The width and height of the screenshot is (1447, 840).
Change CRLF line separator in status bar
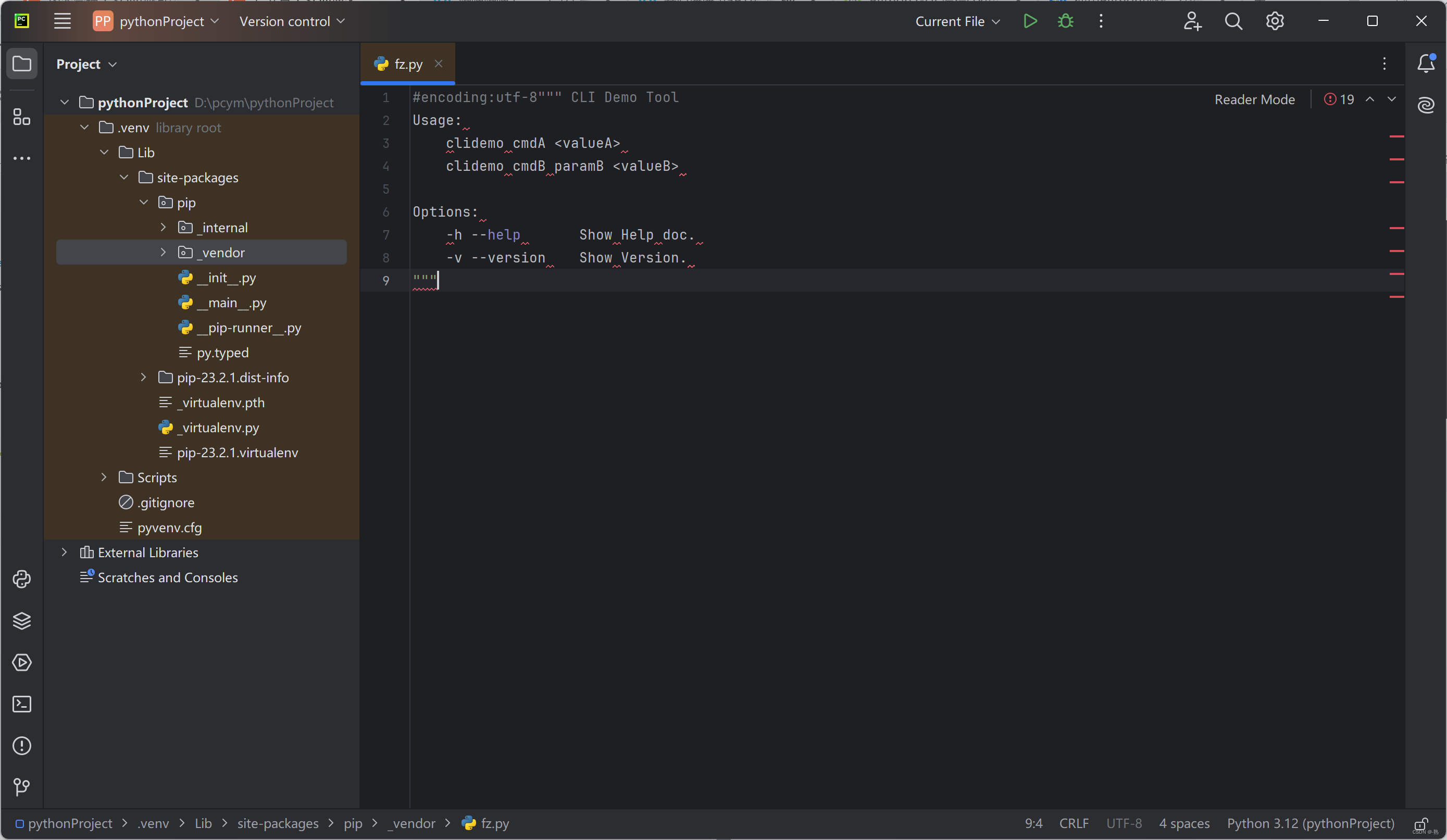[x=1074, y=823]
